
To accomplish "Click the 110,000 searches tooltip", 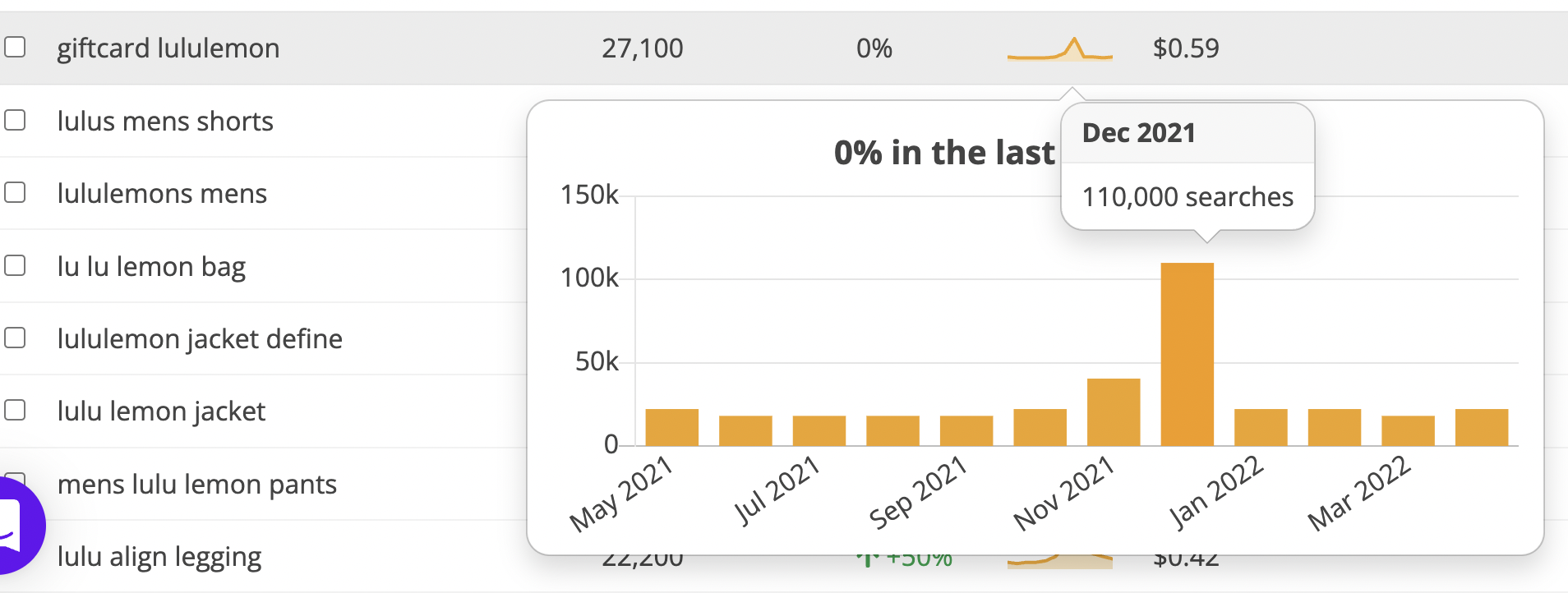I will (1188, 197).
